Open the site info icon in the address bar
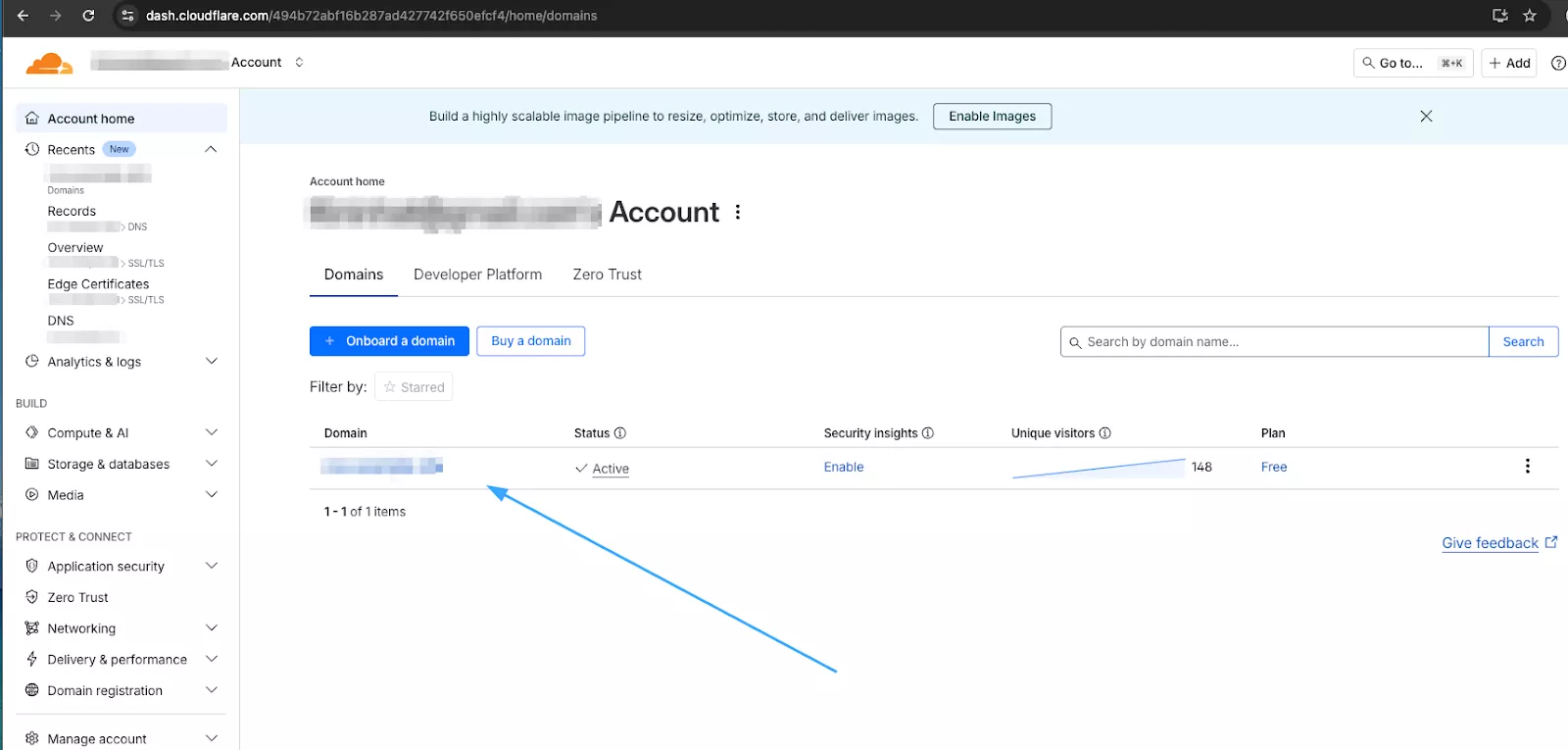This screenshot has height=750, width=1568. click(127, 16)
